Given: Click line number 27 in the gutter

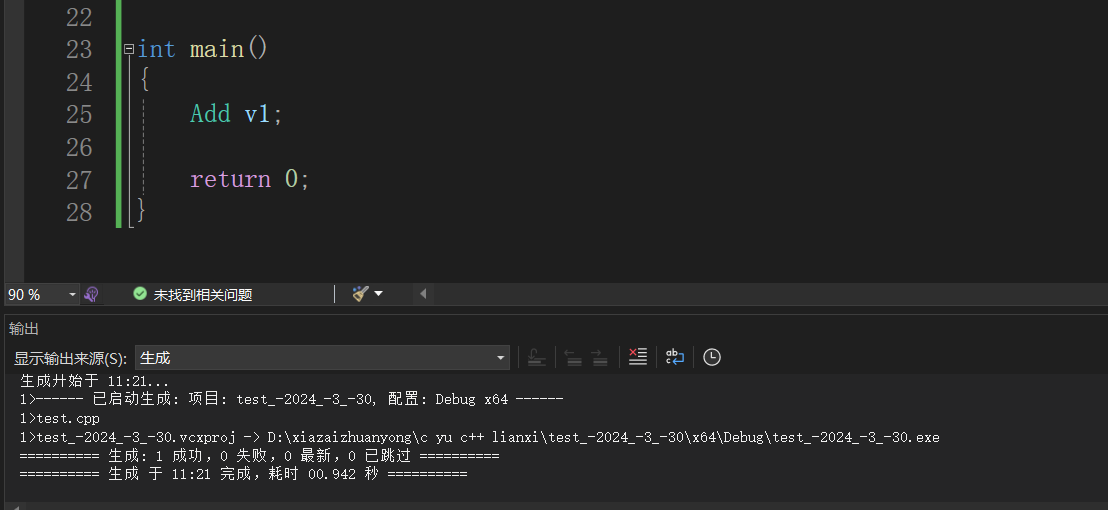Looking at the screenshot, I should pyautogui.click(x=79, y=179).
